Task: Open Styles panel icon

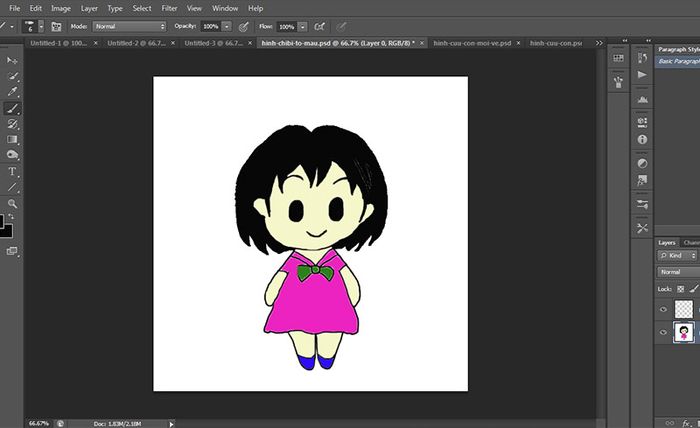Action: tap(642, 180)
